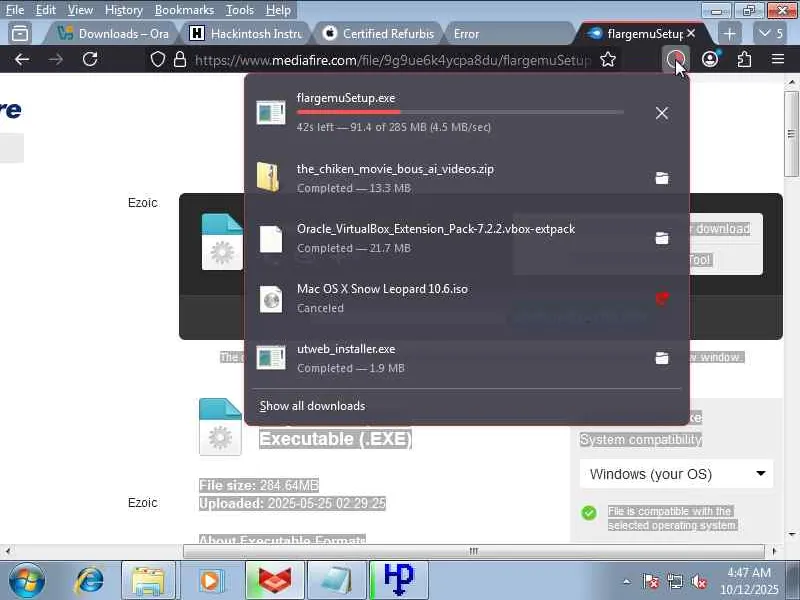Image resolution: width=800 pixels, height=600 pixels.
Task: Open the notepad taskbar application
Action: coord(336,581)
